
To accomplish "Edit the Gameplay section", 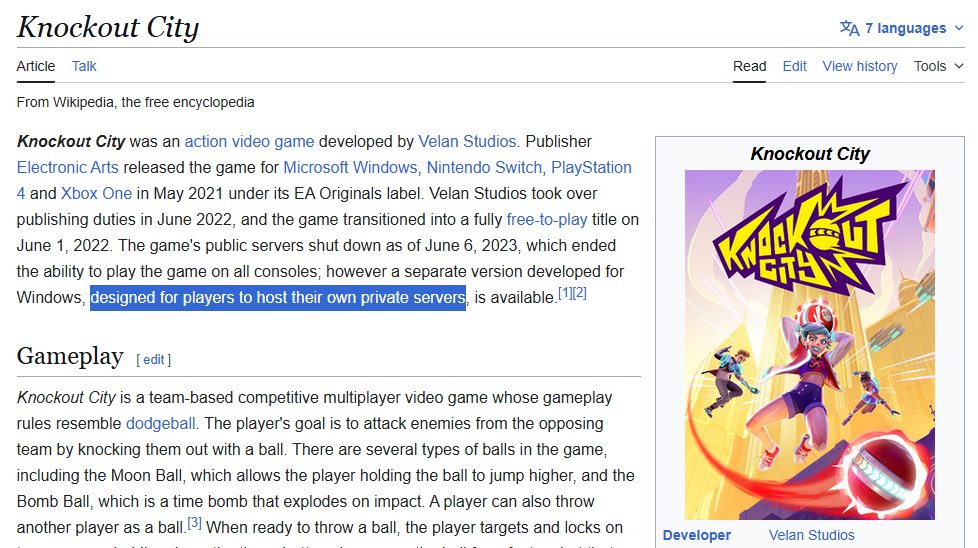I will (x=153, y=360).
